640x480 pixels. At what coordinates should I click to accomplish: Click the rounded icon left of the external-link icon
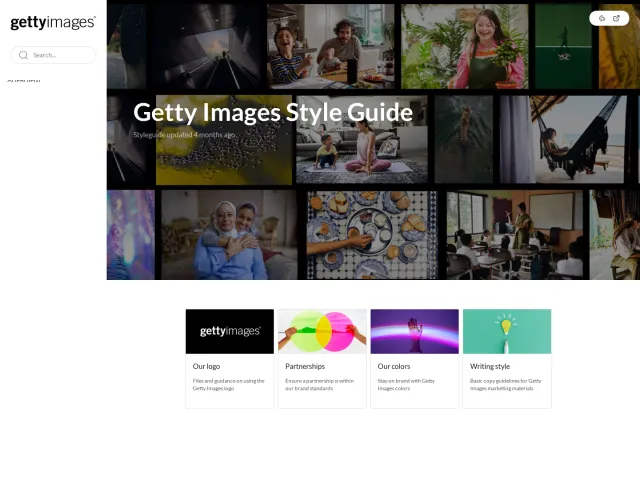602,18
